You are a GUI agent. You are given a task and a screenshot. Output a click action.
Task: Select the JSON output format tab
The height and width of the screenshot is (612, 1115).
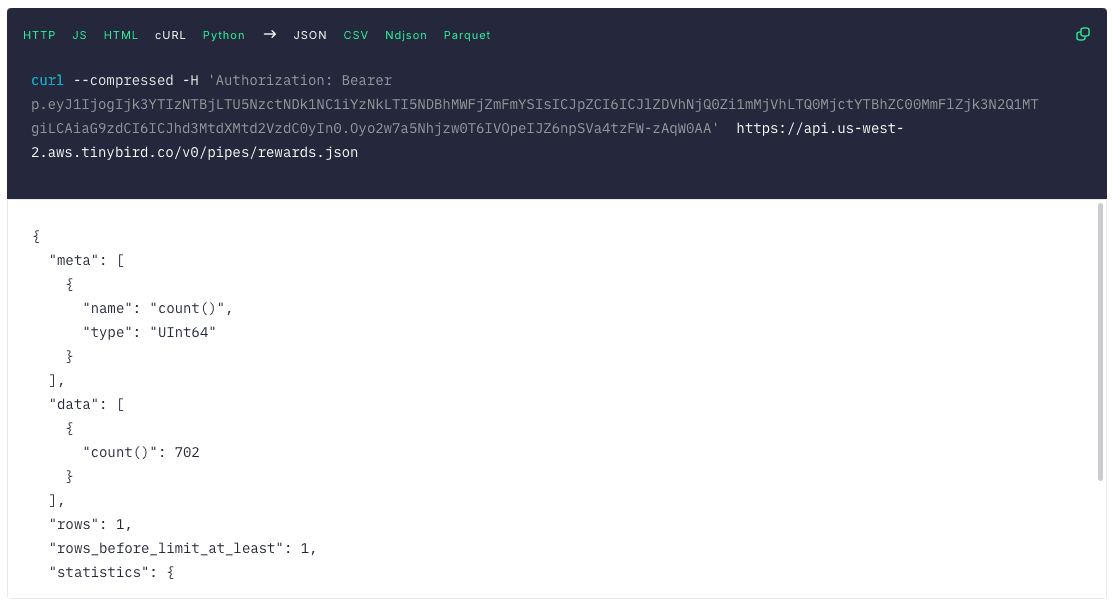pos(310,35)
